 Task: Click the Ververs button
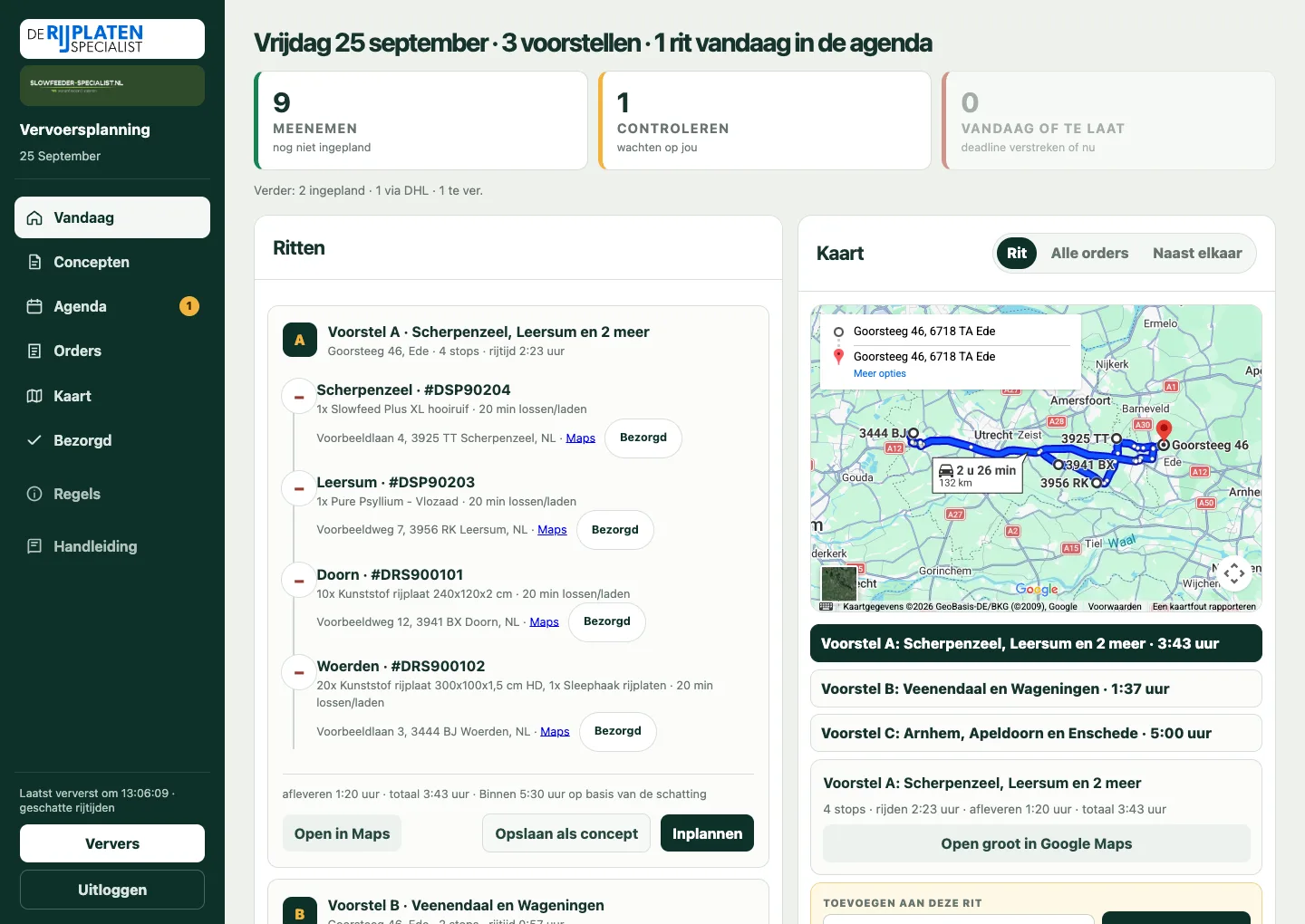point(112,843)
